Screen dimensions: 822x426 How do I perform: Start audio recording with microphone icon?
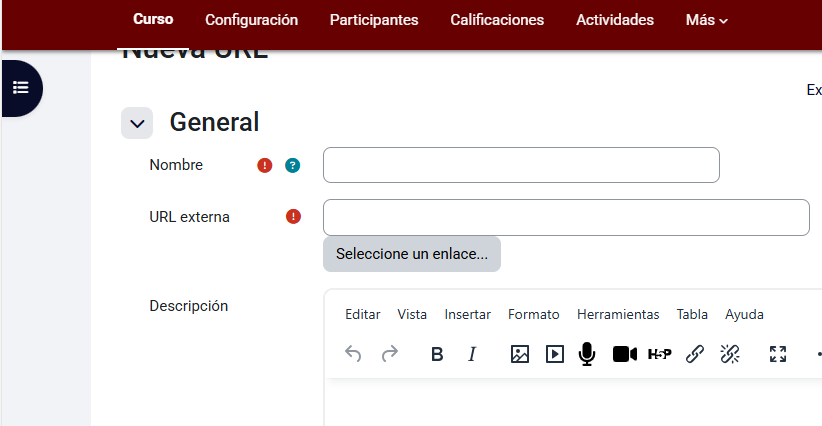[x=587, y=353]
